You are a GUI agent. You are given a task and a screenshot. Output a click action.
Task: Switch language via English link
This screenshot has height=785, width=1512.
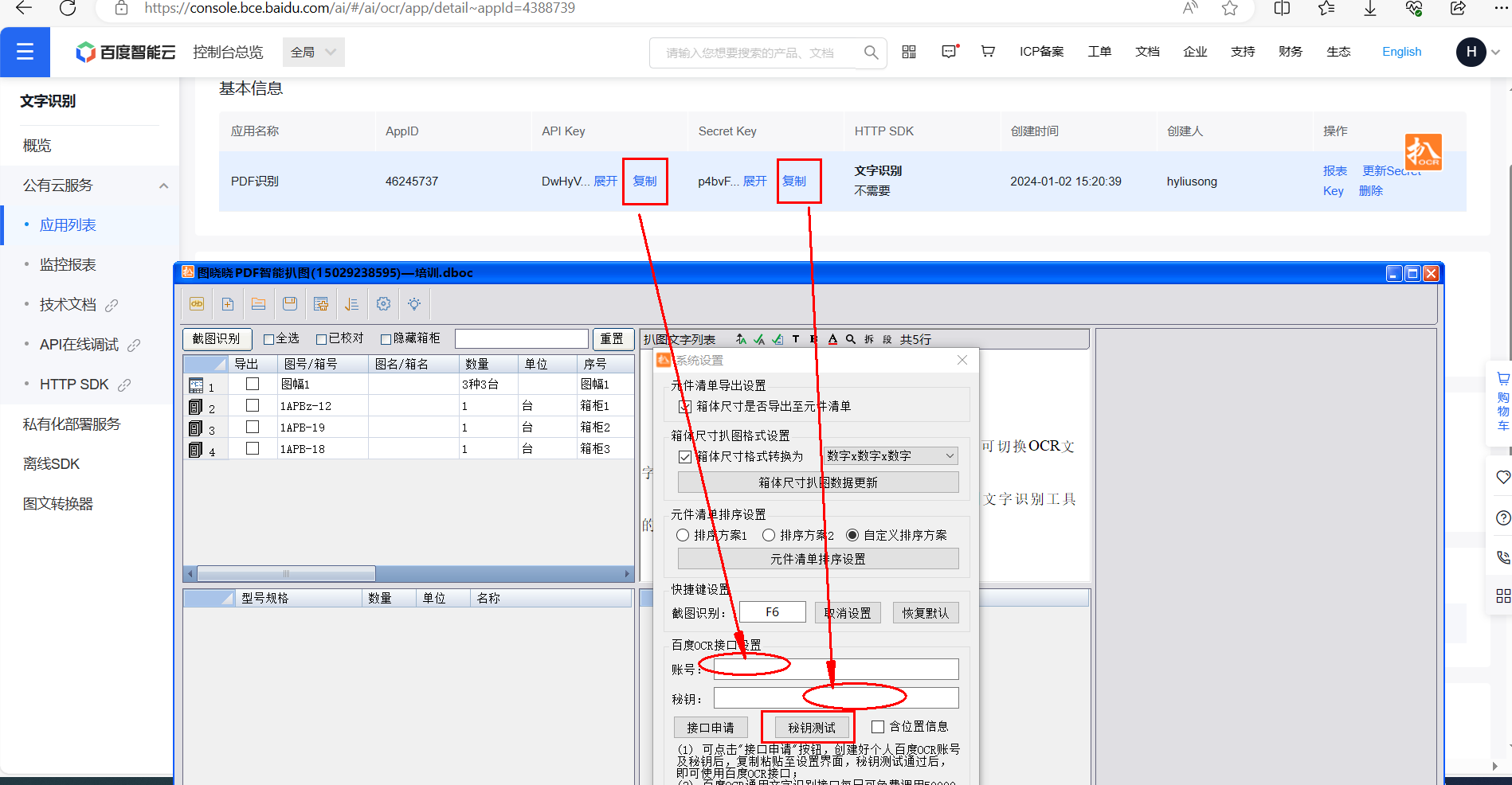click(1401, 52)
